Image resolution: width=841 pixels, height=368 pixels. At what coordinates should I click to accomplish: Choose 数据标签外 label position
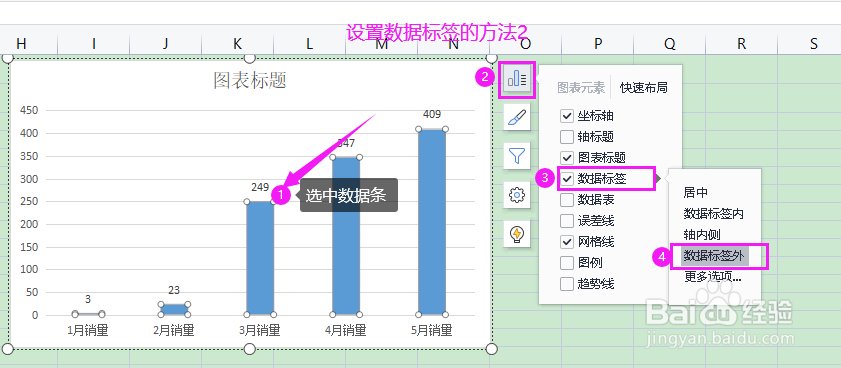(x=714, y=256)
